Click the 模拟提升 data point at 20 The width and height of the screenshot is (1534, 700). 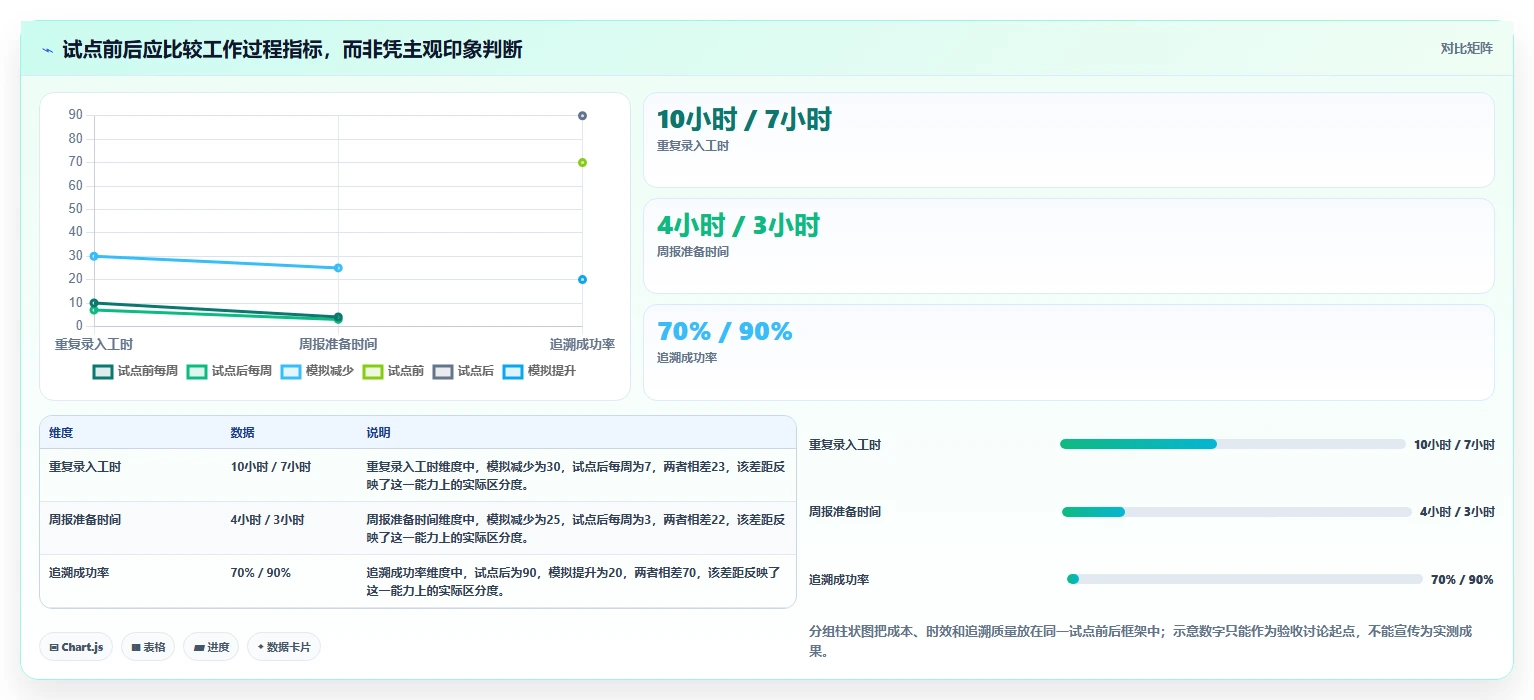(582, 279)
